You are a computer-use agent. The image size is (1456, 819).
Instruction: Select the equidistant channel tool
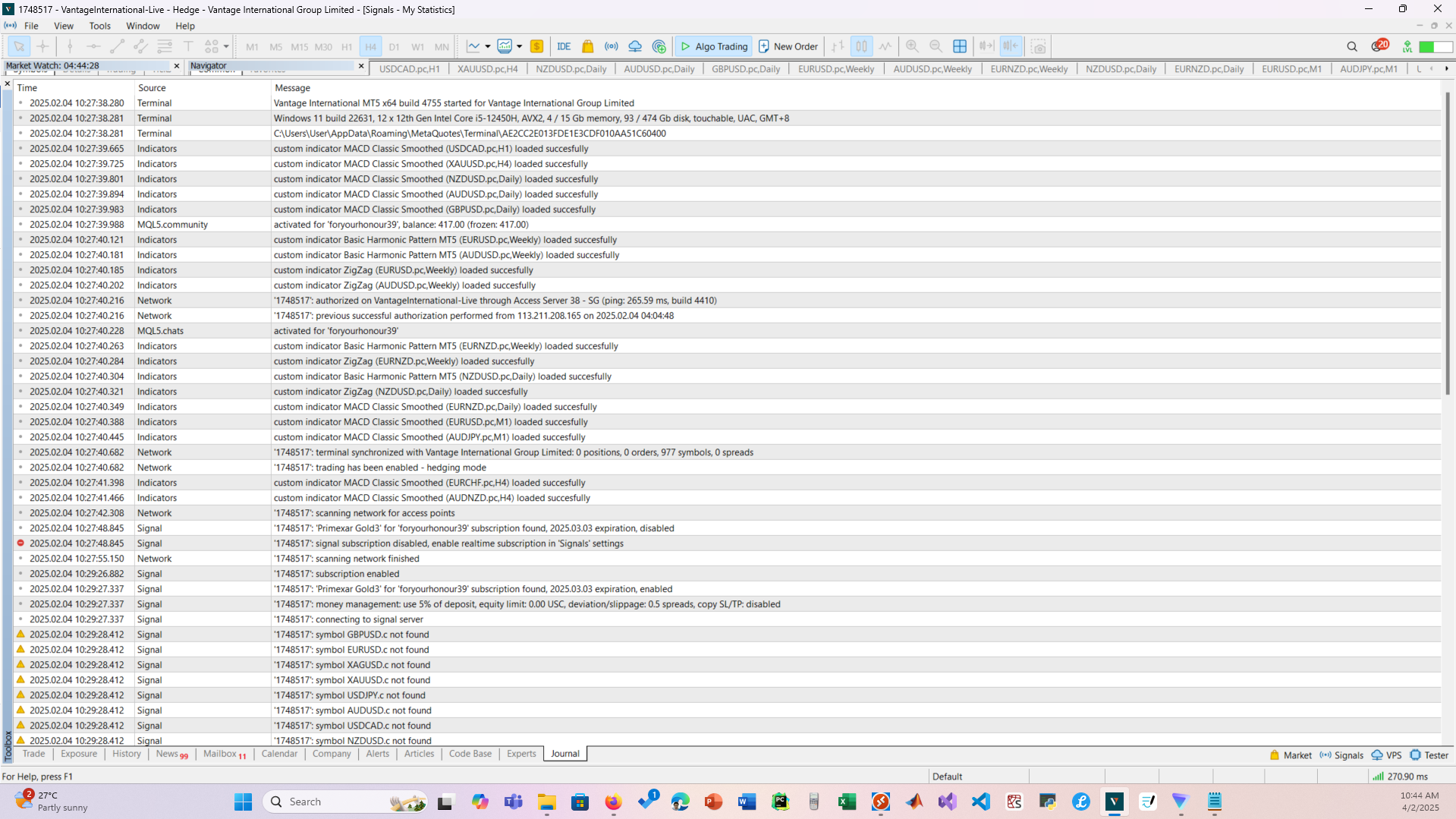point(140,46)
